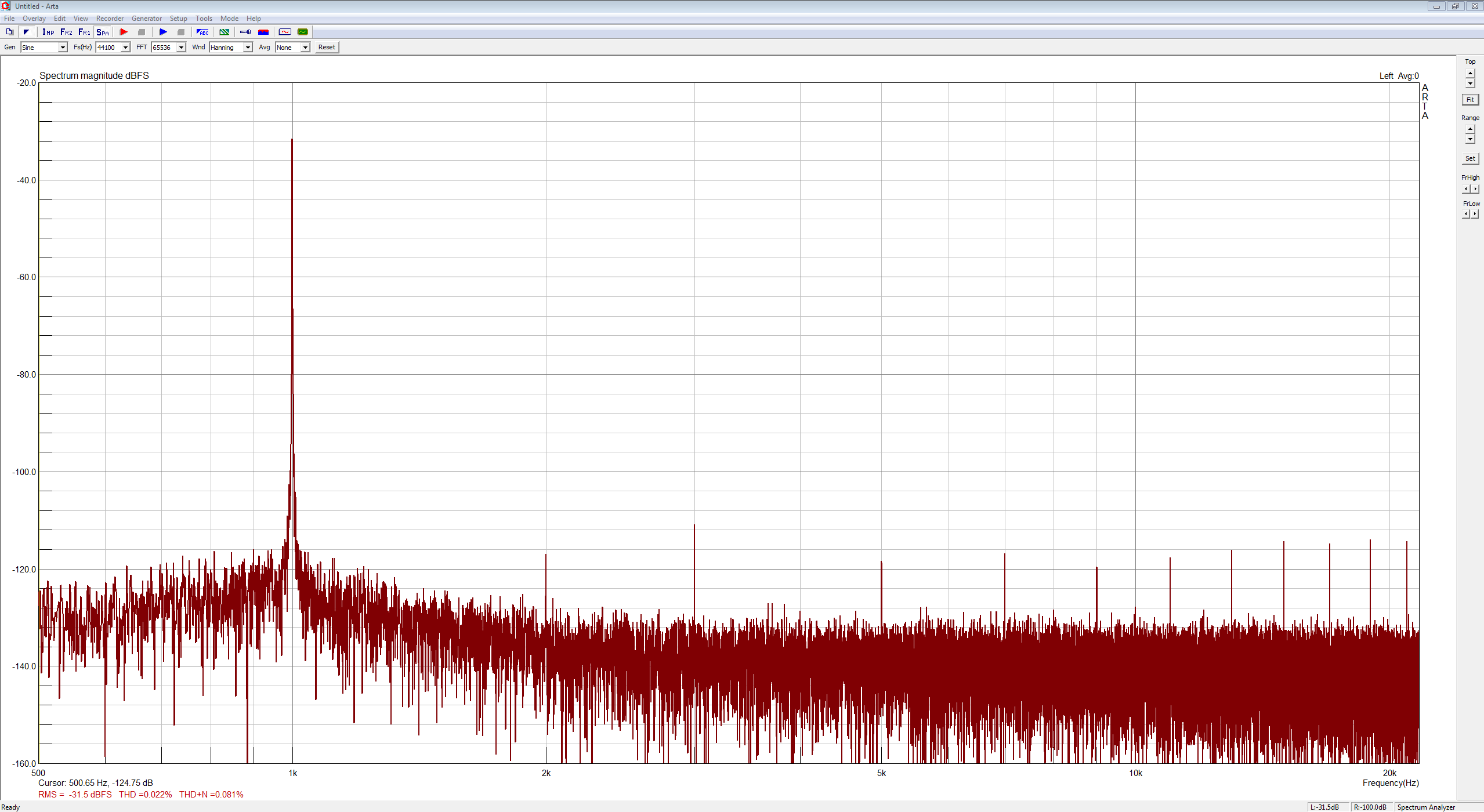The height and width of the screenshot is (812, 1484).
Task: Open the Edit menu
Action: point(60,19)
